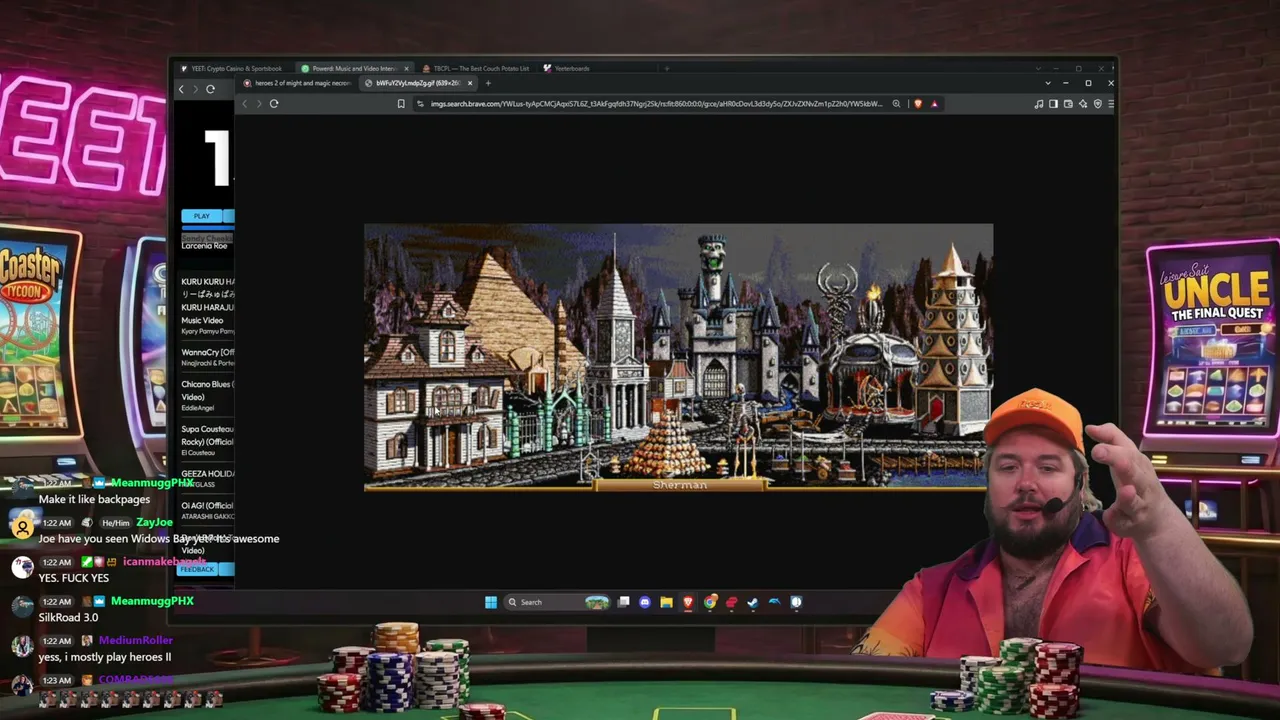Select the GEEZA HOLIDAY video entry
This screenshot has height=720, width=1280.
pyautogui.click(x=207, y=478)
